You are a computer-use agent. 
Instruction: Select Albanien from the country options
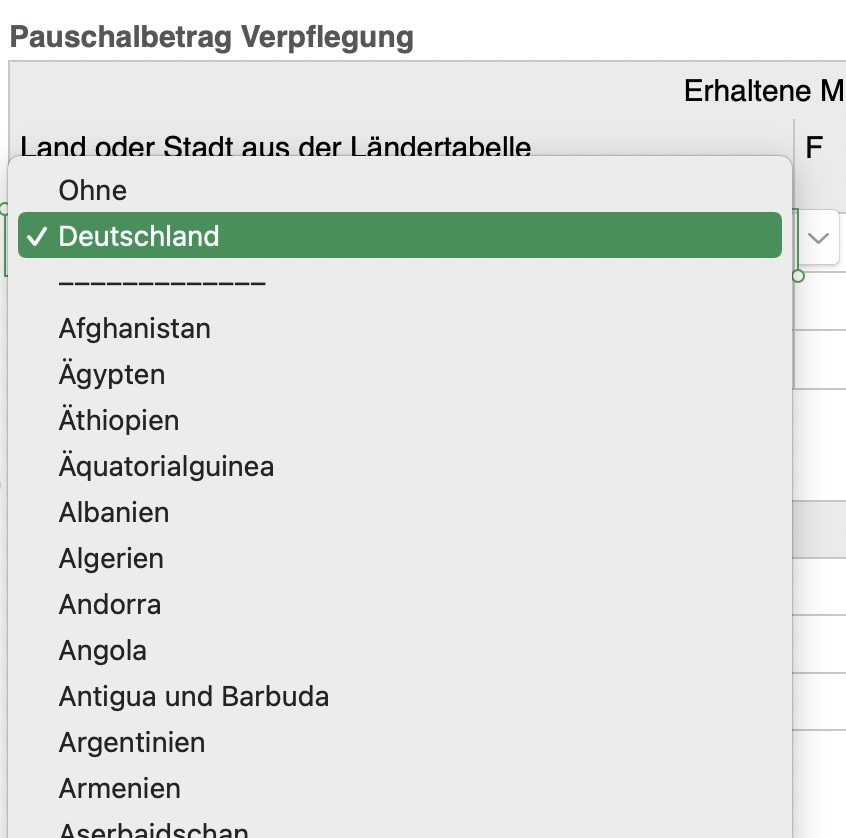[x=114, y=512]
